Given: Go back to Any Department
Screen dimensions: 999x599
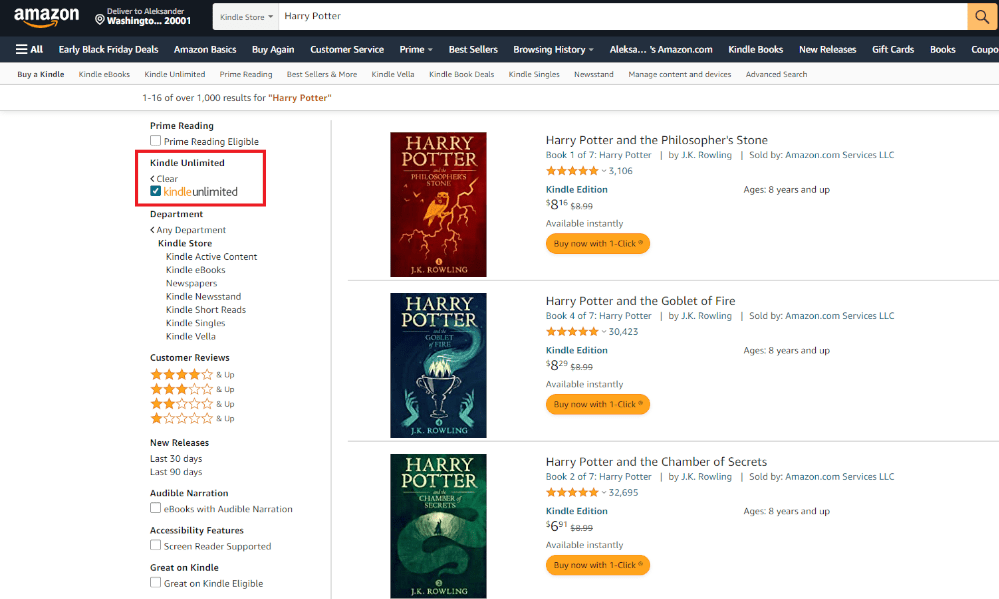Looking at the screenshot, I should 188,230.
